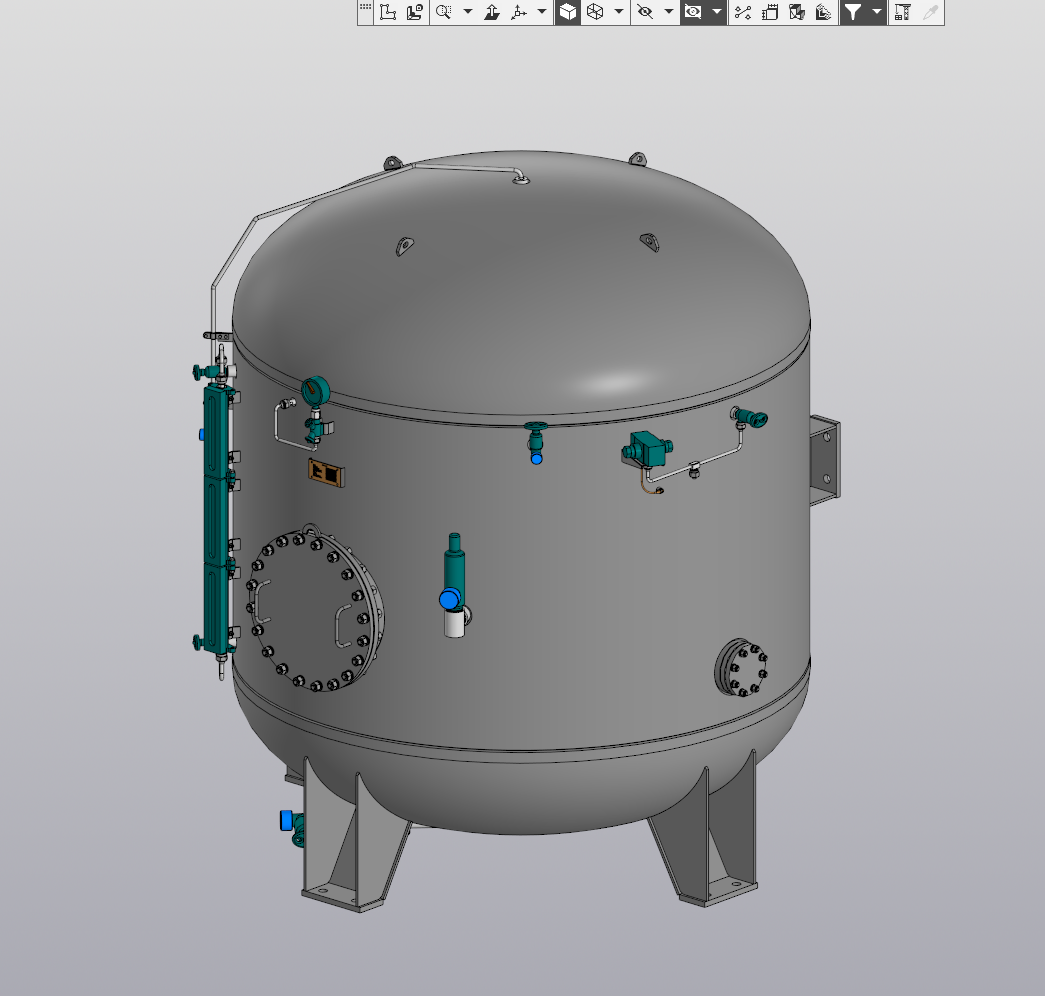Click the filter funnel button

[x=852, y=12]
